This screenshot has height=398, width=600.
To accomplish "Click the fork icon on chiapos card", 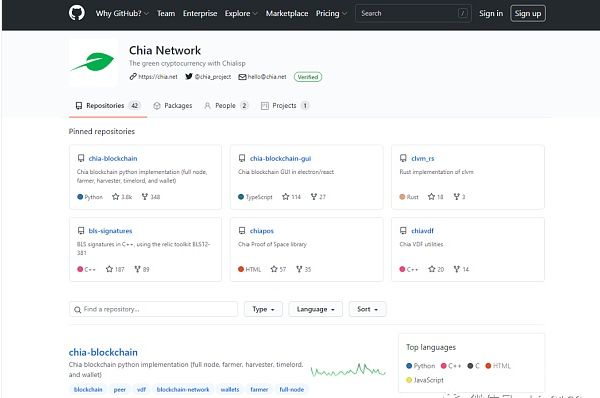I will (x=299, y=269).
